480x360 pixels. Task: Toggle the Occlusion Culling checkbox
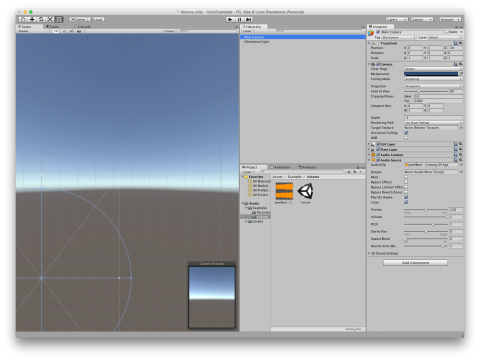[406, 133]
